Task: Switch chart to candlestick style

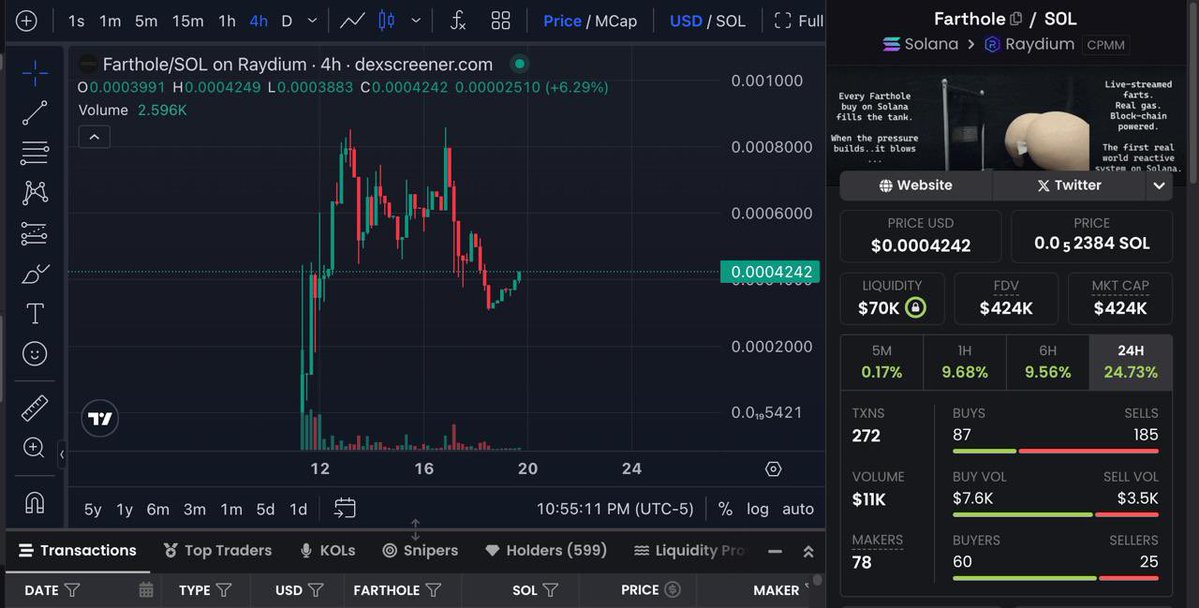Action: click(387, 21)
